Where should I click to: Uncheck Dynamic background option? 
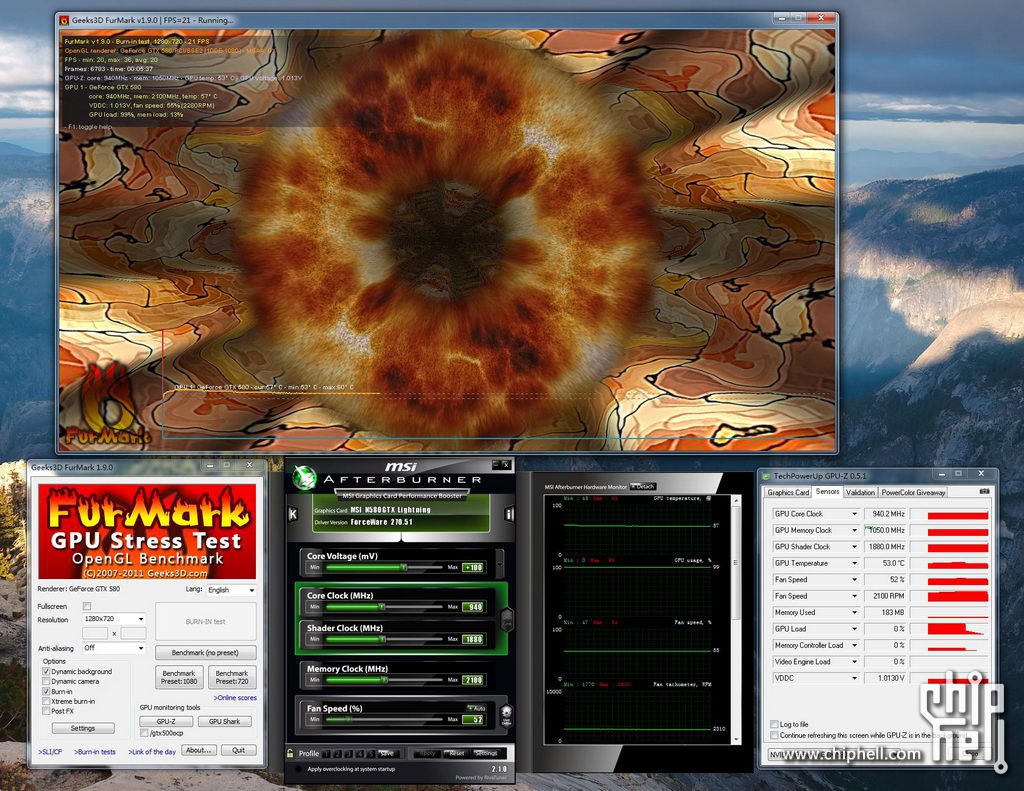point(46,671)
